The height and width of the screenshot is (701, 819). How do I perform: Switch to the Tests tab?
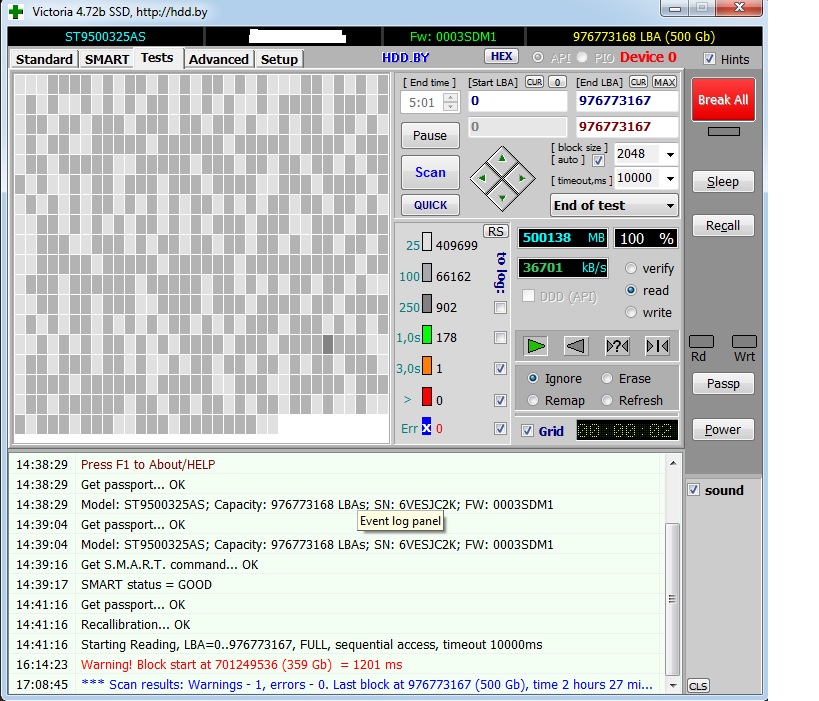tap(157, 57)
